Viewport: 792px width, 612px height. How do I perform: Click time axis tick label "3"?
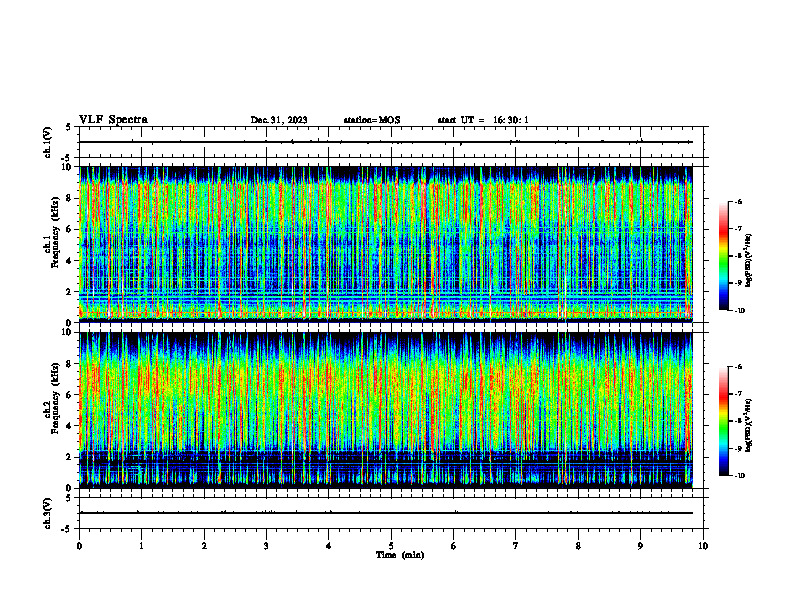(x=266, y=546)
